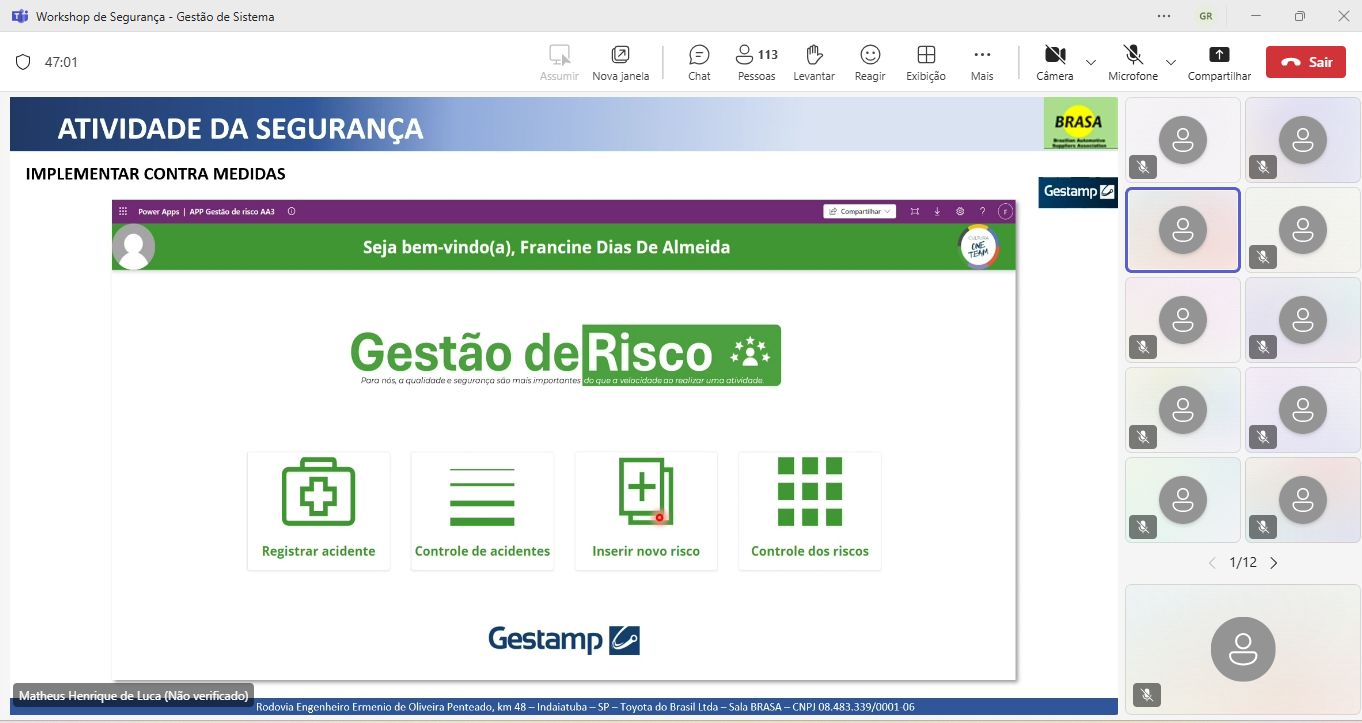Go to next participant page
1362x723 pixels.
[1274, 563]
